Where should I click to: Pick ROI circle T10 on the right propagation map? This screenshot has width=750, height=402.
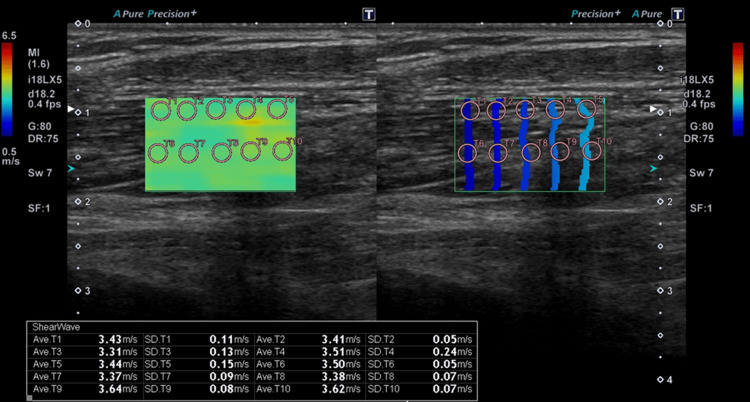pos(592,151)
